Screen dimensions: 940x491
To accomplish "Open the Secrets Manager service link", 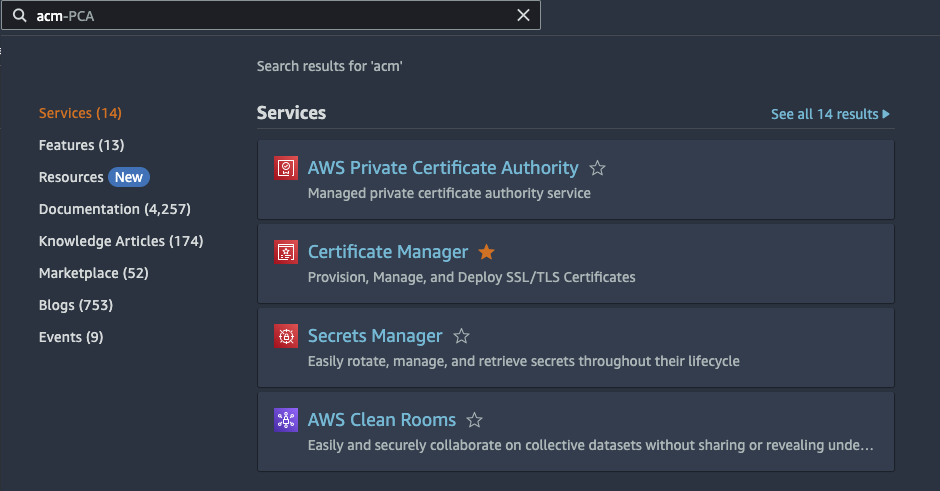I will coord(375,336).
